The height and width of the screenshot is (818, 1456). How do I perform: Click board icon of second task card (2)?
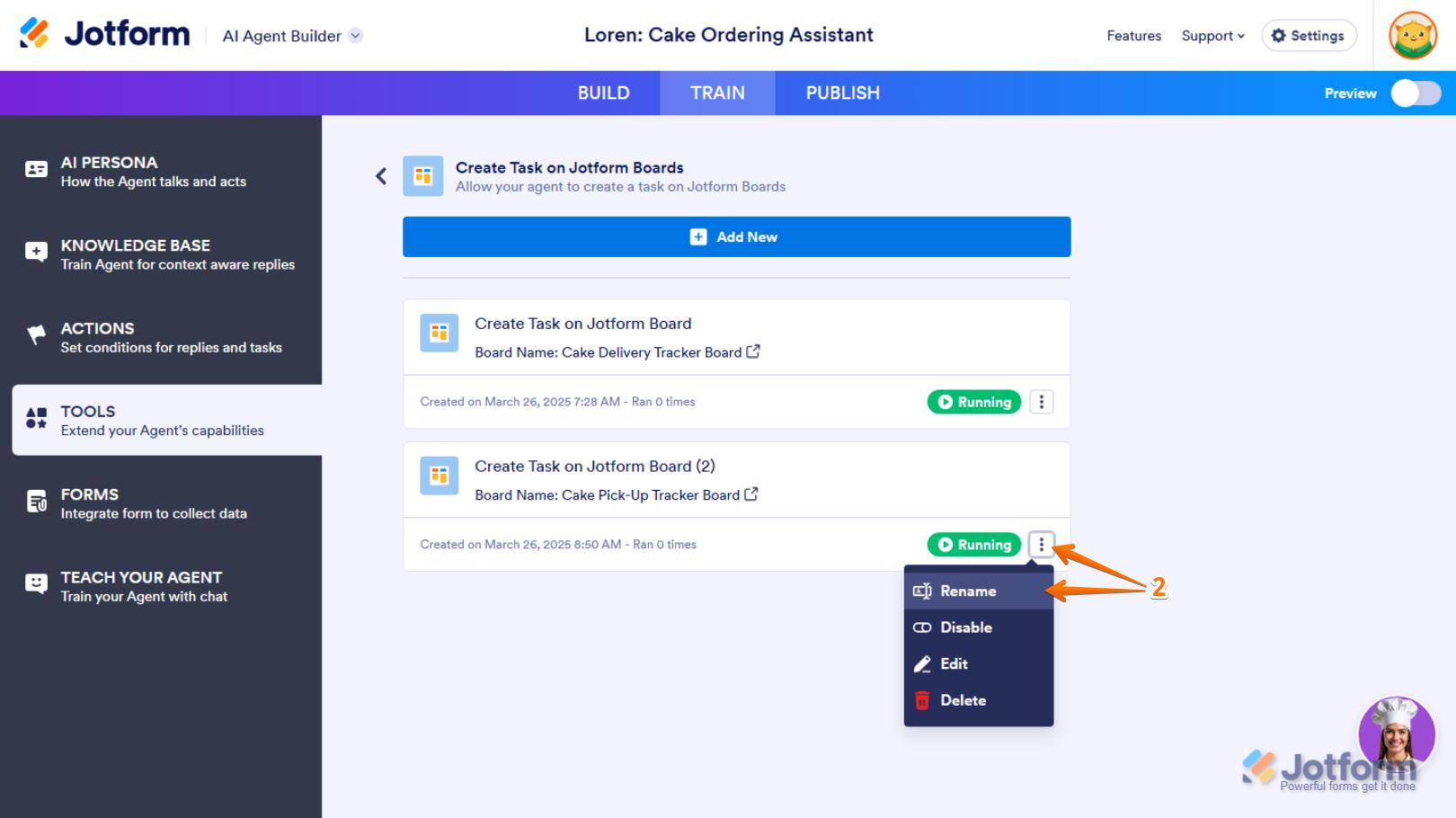pyautogui.click(x=439, y=476)
